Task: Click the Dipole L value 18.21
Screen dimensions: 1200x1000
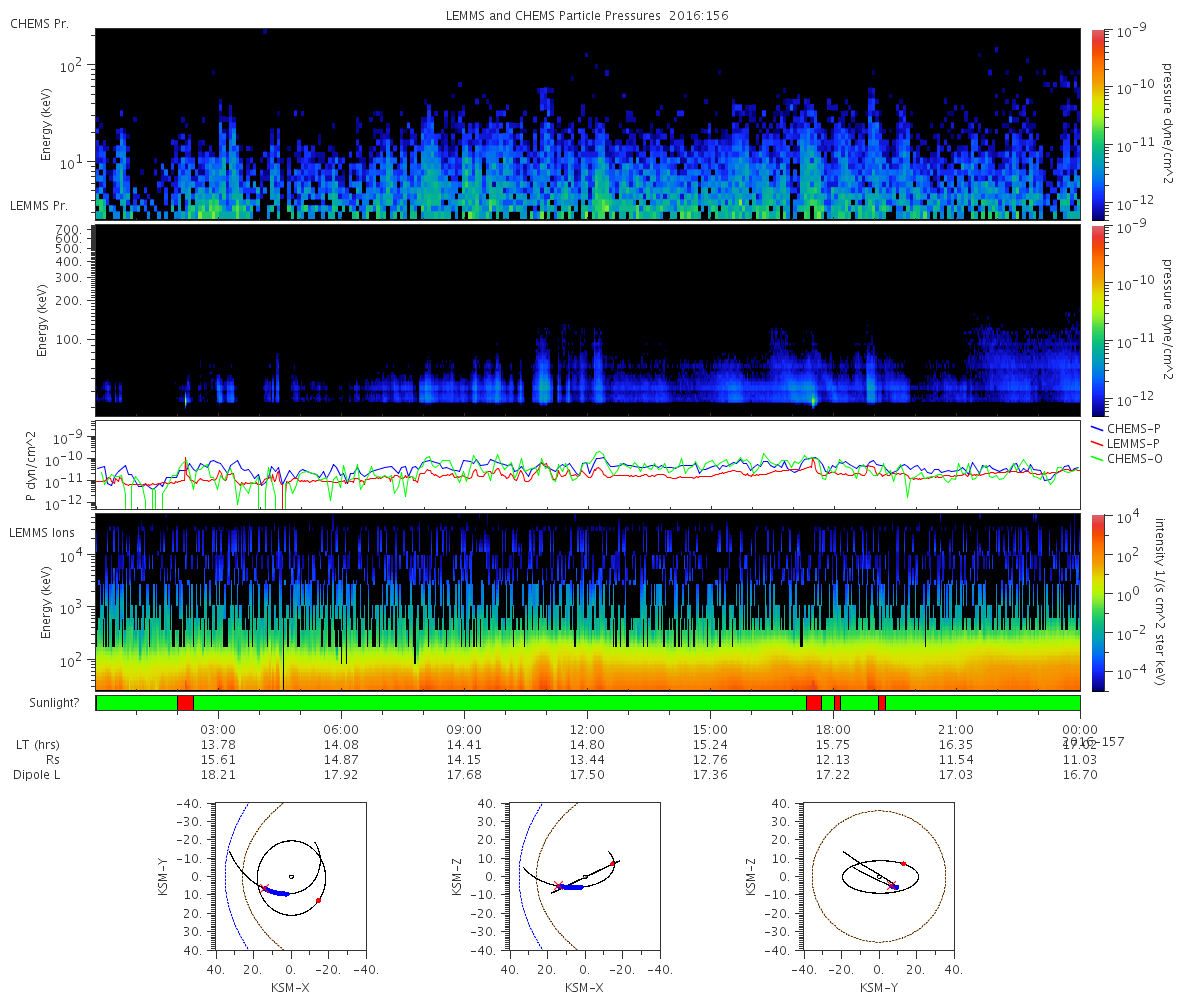Action: tap(219, 774)
